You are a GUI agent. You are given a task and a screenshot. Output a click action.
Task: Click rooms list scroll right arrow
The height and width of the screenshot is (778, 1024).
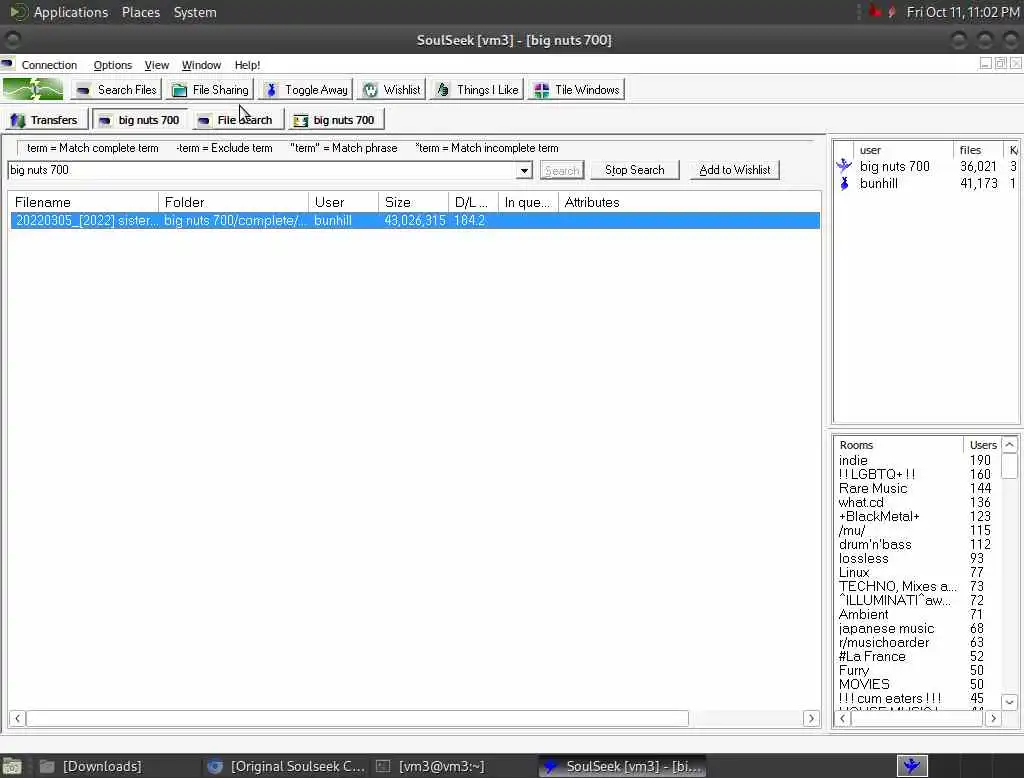pyautogui.click(x=993, y=719)
